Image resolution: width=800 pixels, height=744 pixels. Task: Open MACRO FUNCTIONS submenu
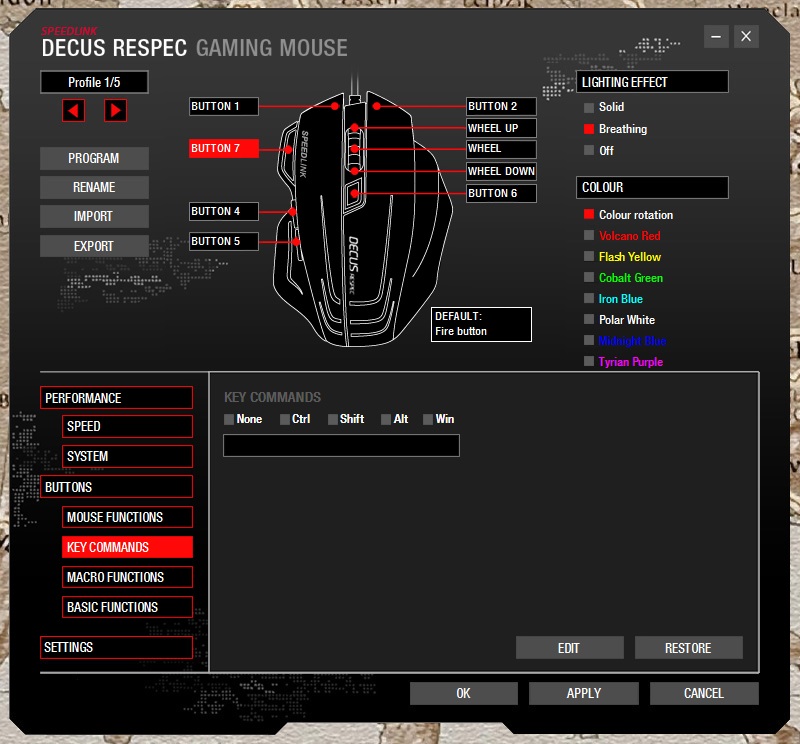tap(128, 578)
